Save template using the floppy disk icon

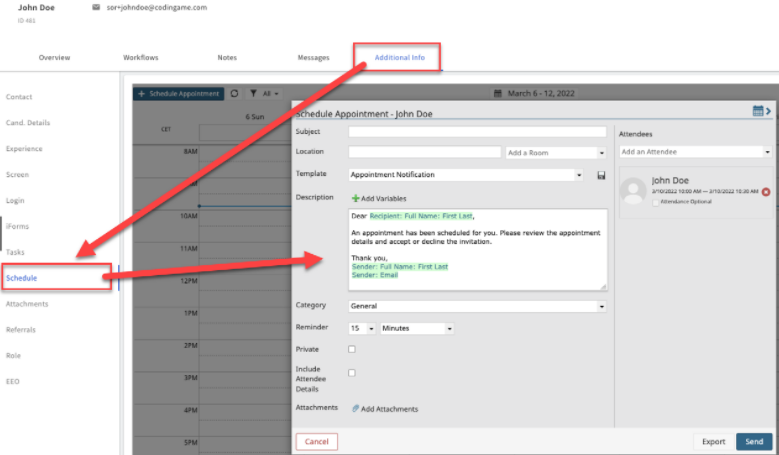[601, 175]
